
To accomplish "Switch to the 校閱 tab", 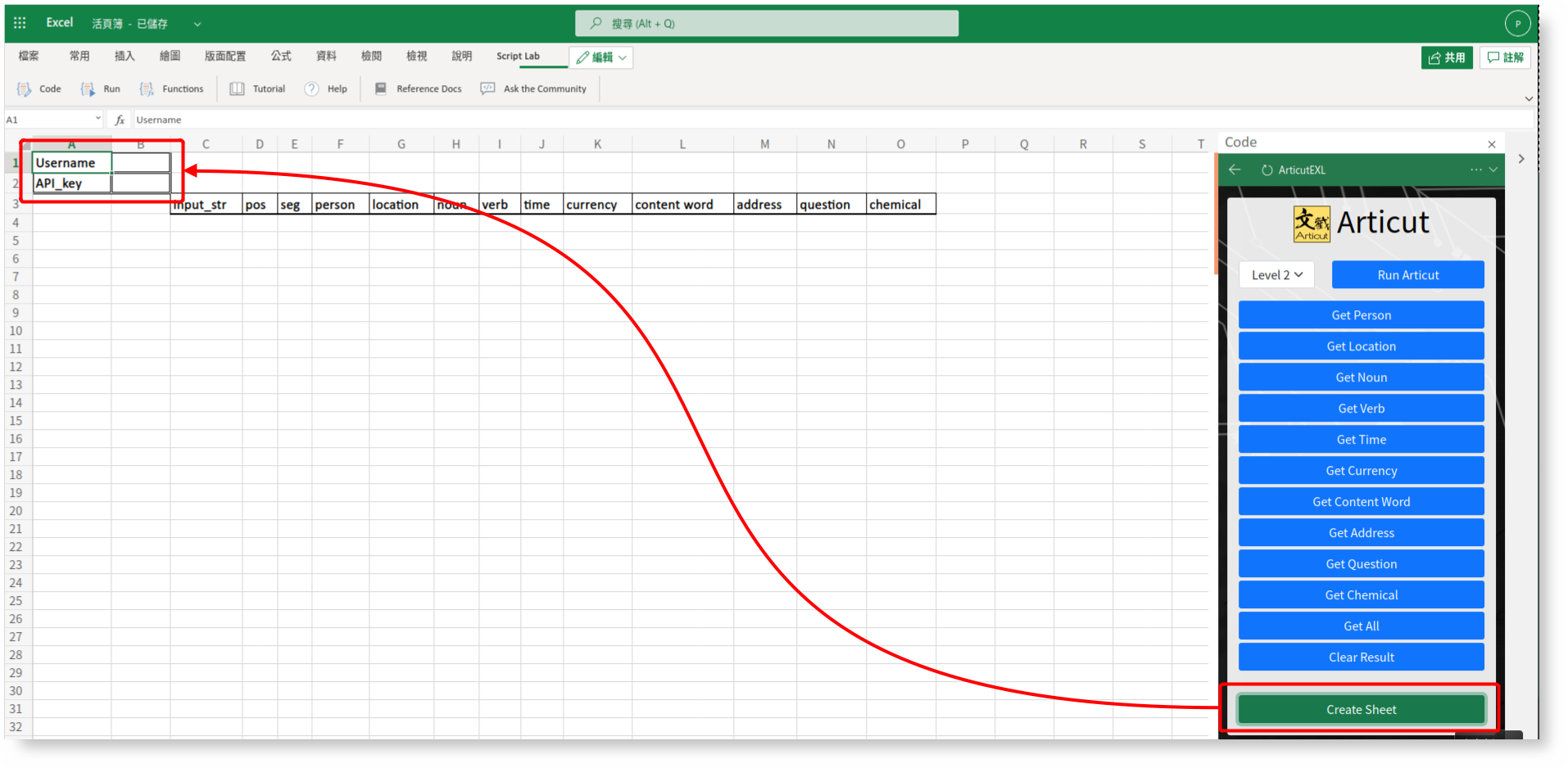I will tap(371, 56).
